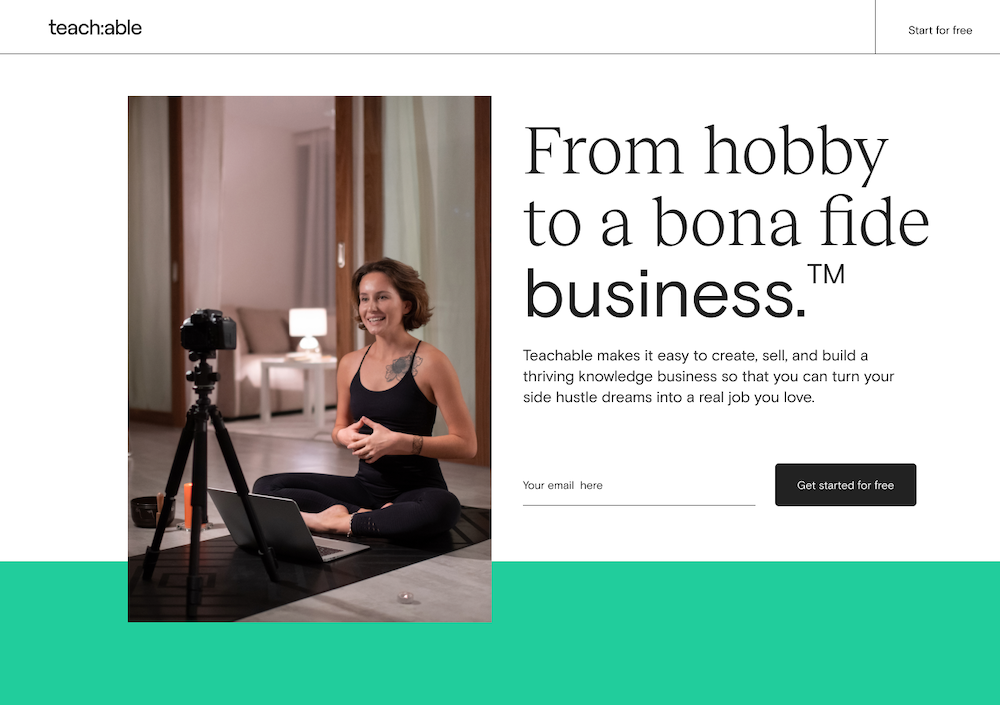Click the TM trademark symbol
The height and width of the screenshot is (705, 1000).
click(x=826, y=274)
